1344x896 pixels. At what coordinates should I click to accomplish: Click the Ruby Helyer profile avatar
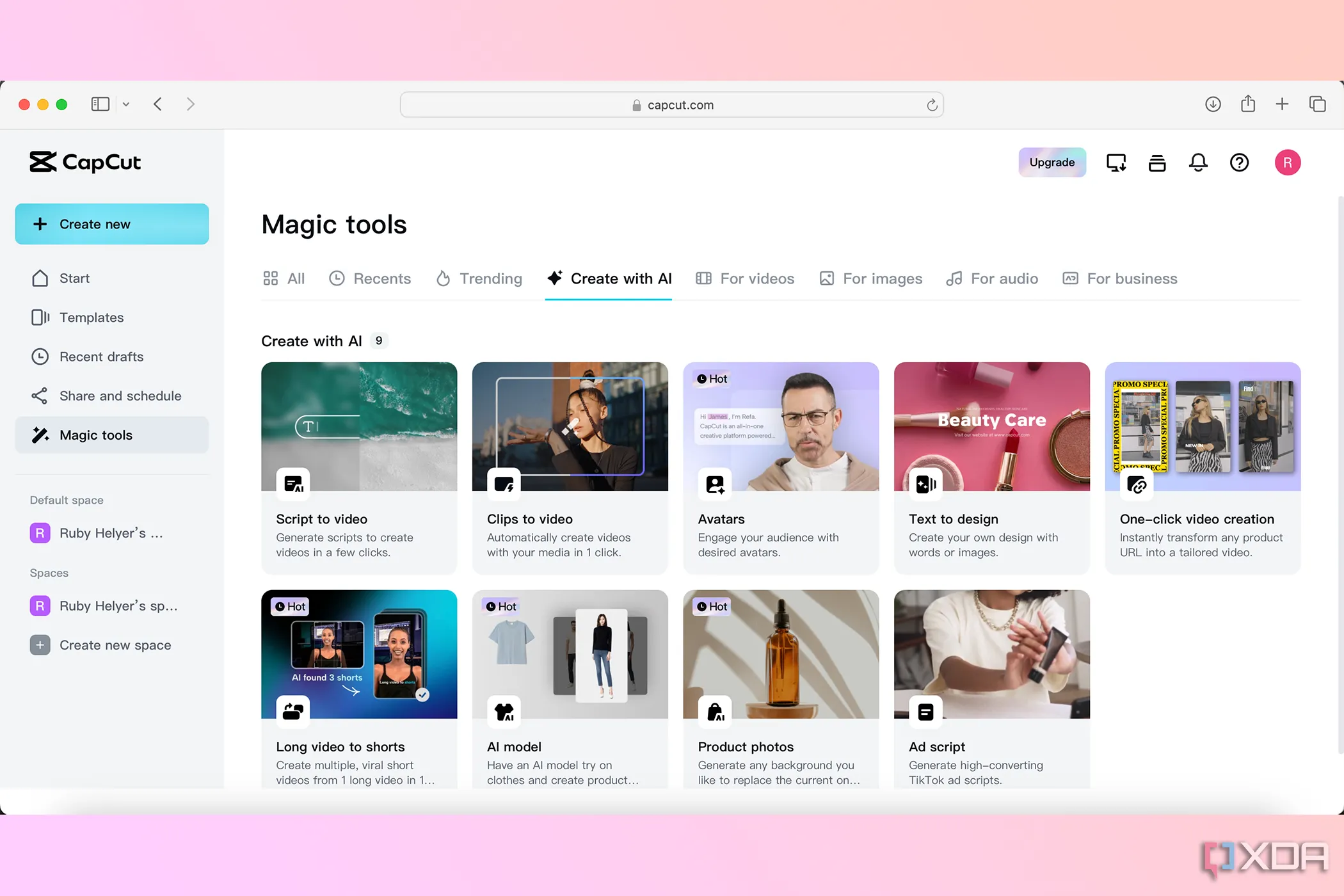tap(1288, 162)
